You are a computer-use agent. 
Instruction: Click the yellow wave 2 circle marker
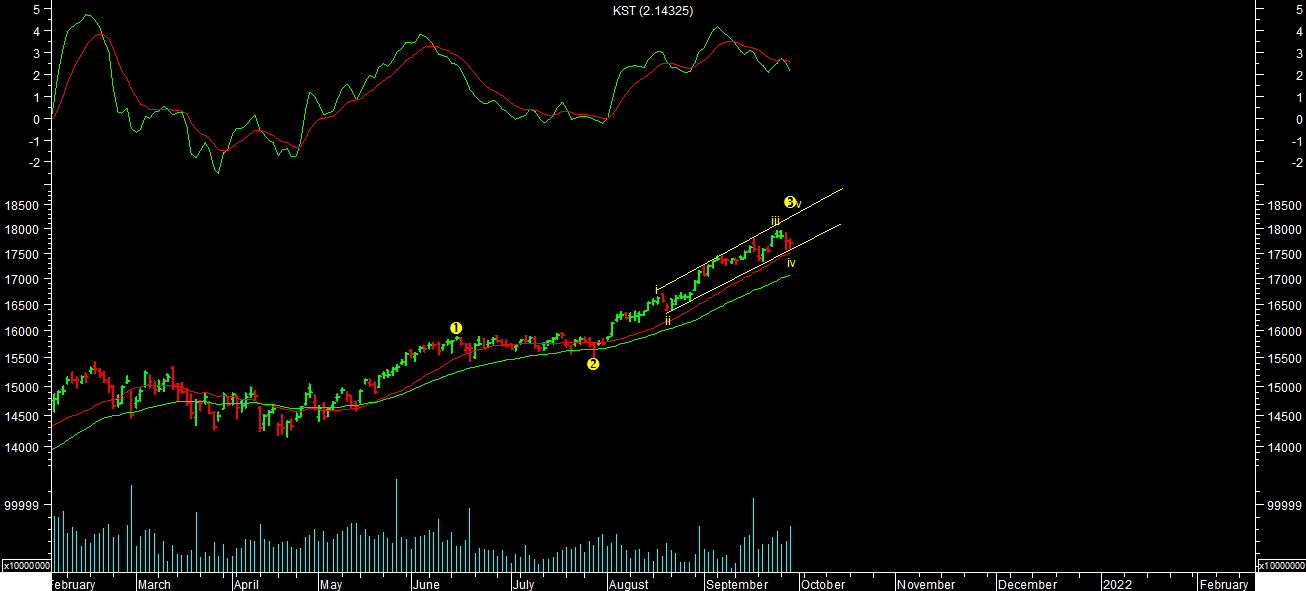[x=593, y=364]
